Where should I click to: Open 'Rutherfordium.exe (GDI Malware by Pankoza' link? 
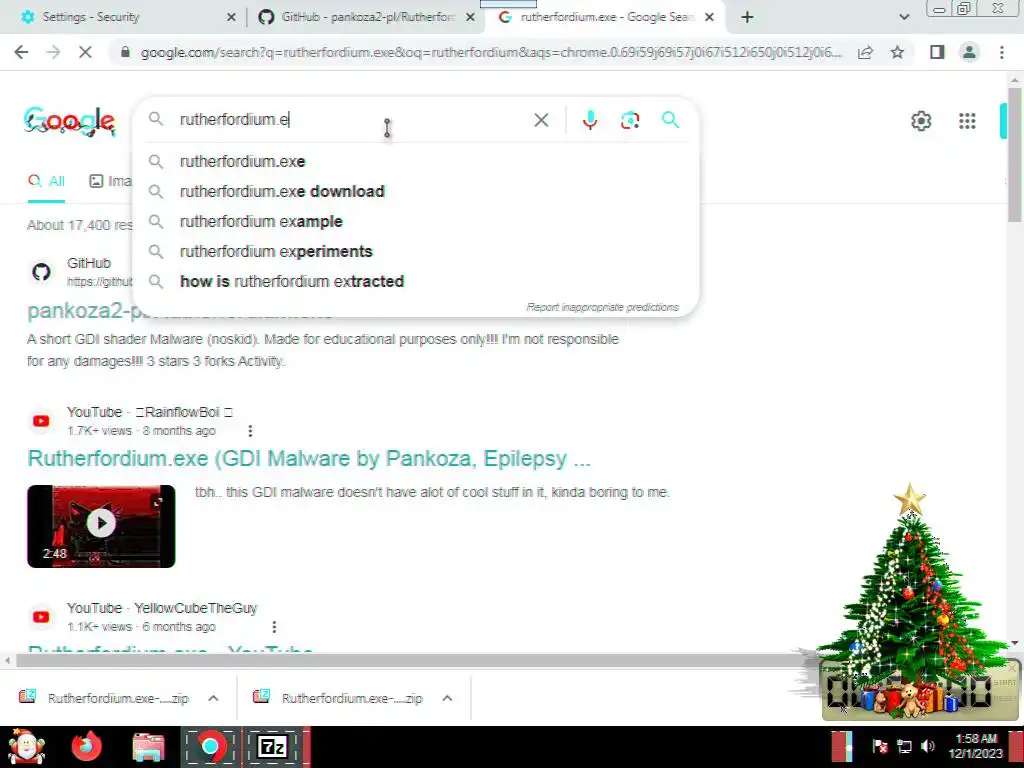pos(309,458)
